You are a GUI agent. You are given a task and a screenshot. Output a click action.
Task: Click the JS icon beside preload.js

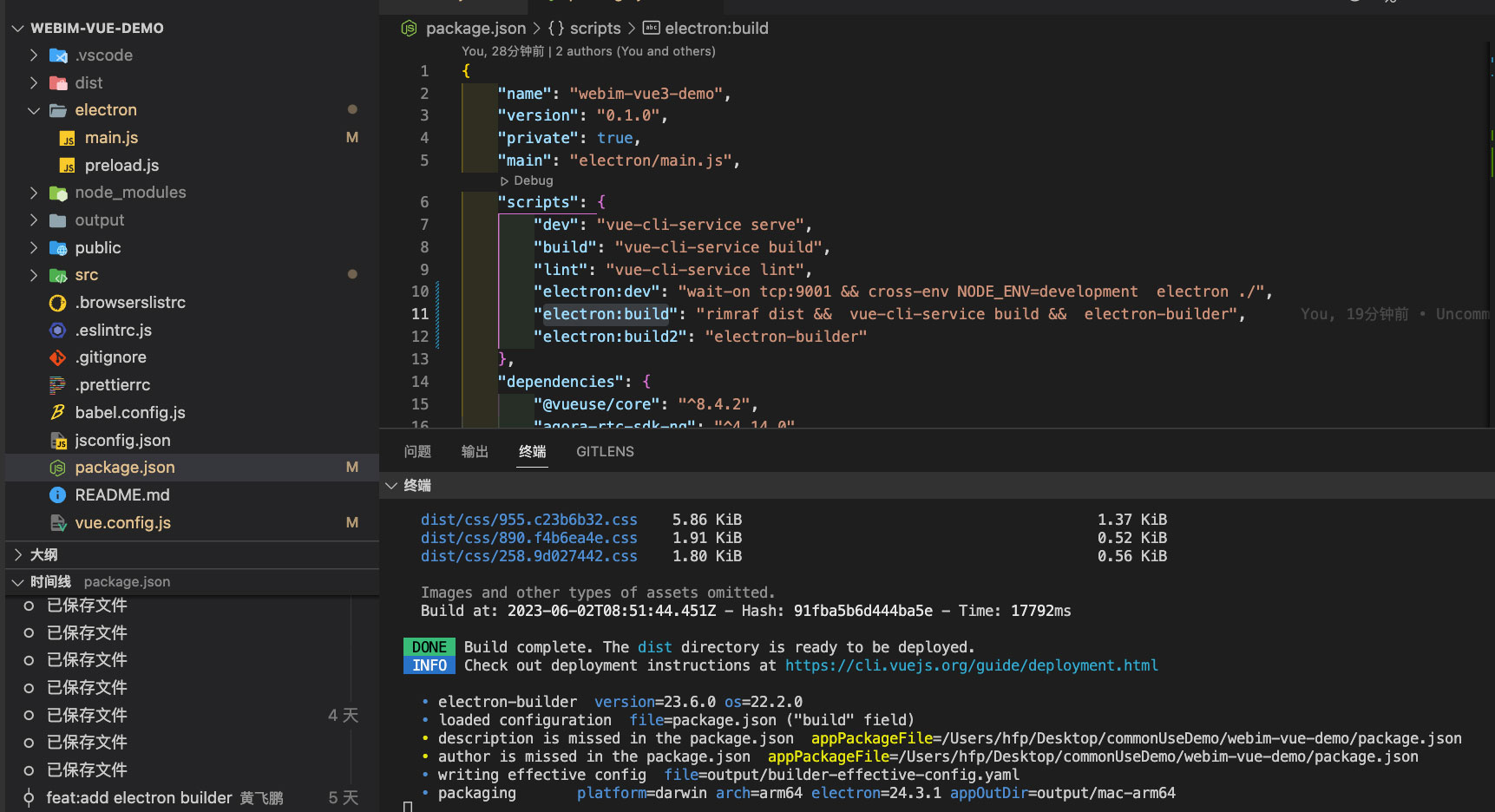(x=68, y=166)
